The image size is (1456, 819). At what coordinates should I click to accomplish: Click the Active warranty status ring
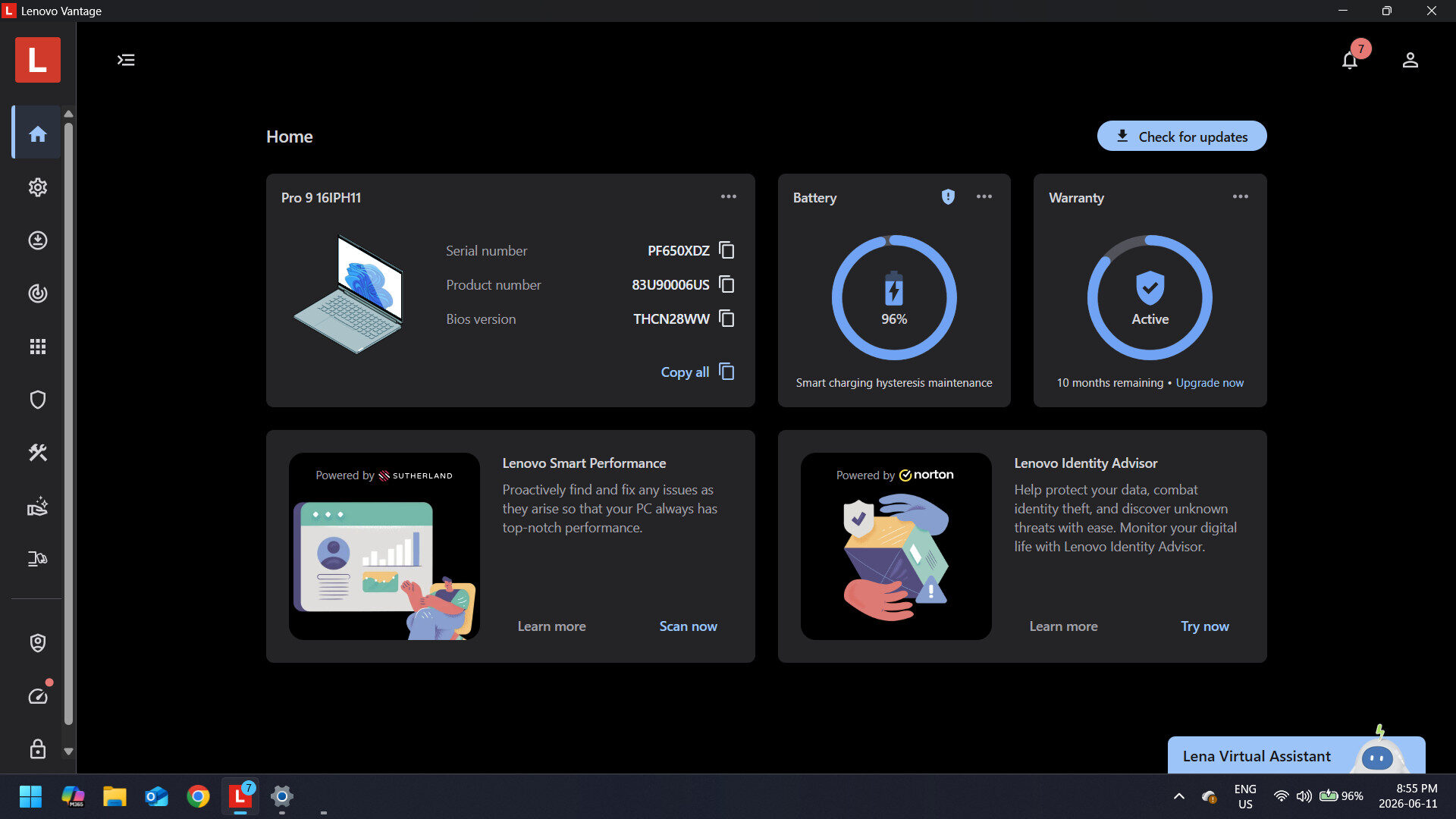[1150, 297]
